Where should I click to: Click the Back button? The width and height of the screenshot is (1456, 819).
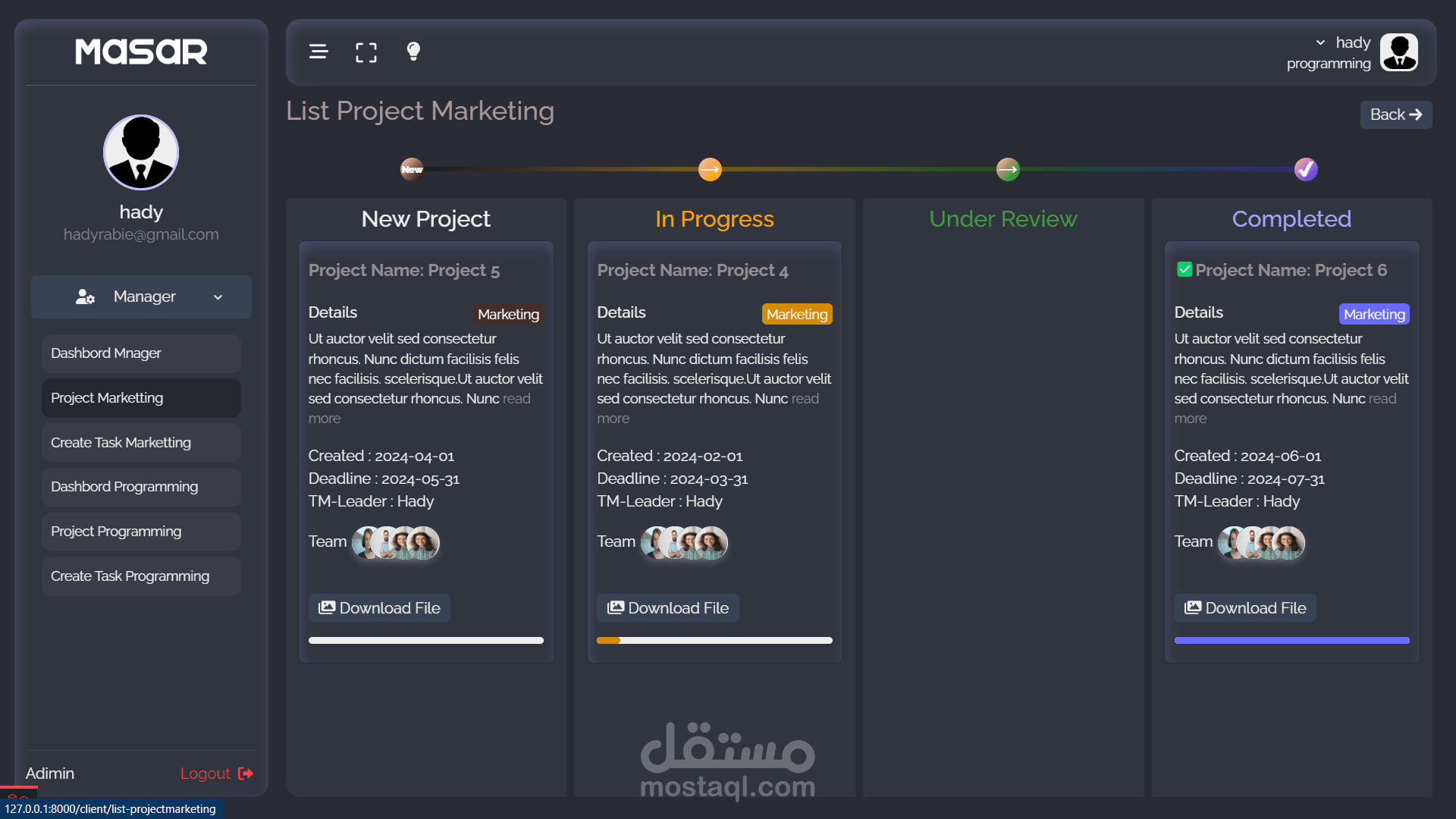pos(1395,115)
